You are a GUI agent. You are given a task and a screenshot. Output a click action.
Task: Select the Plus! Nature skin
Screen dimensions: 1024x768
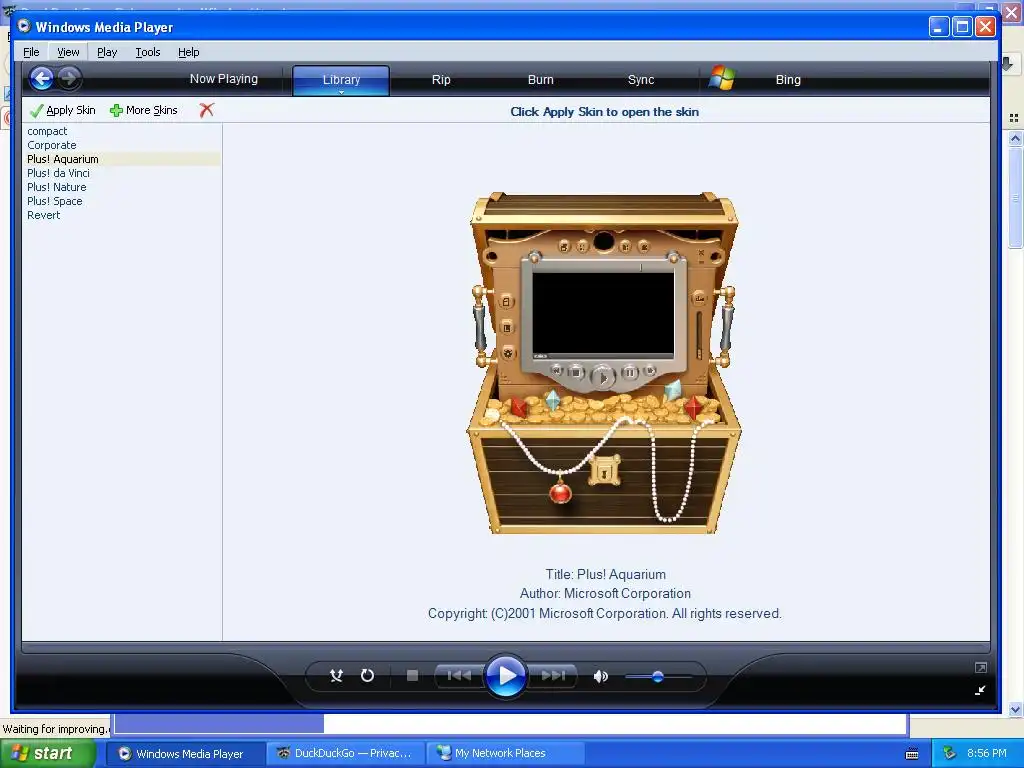pyautogui.click(x=56, y=187)
